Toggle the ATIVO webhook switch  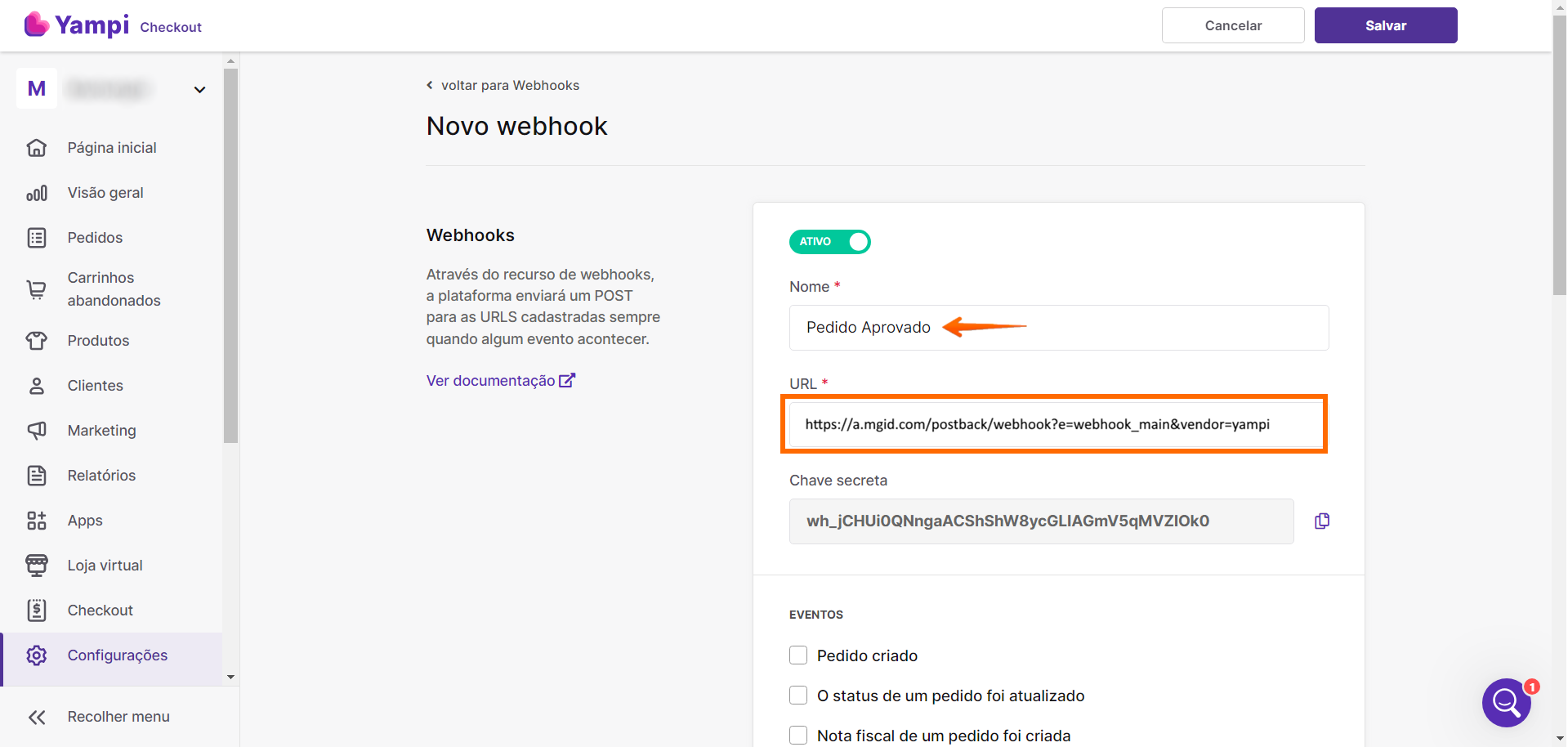click(x=829, y=242)
